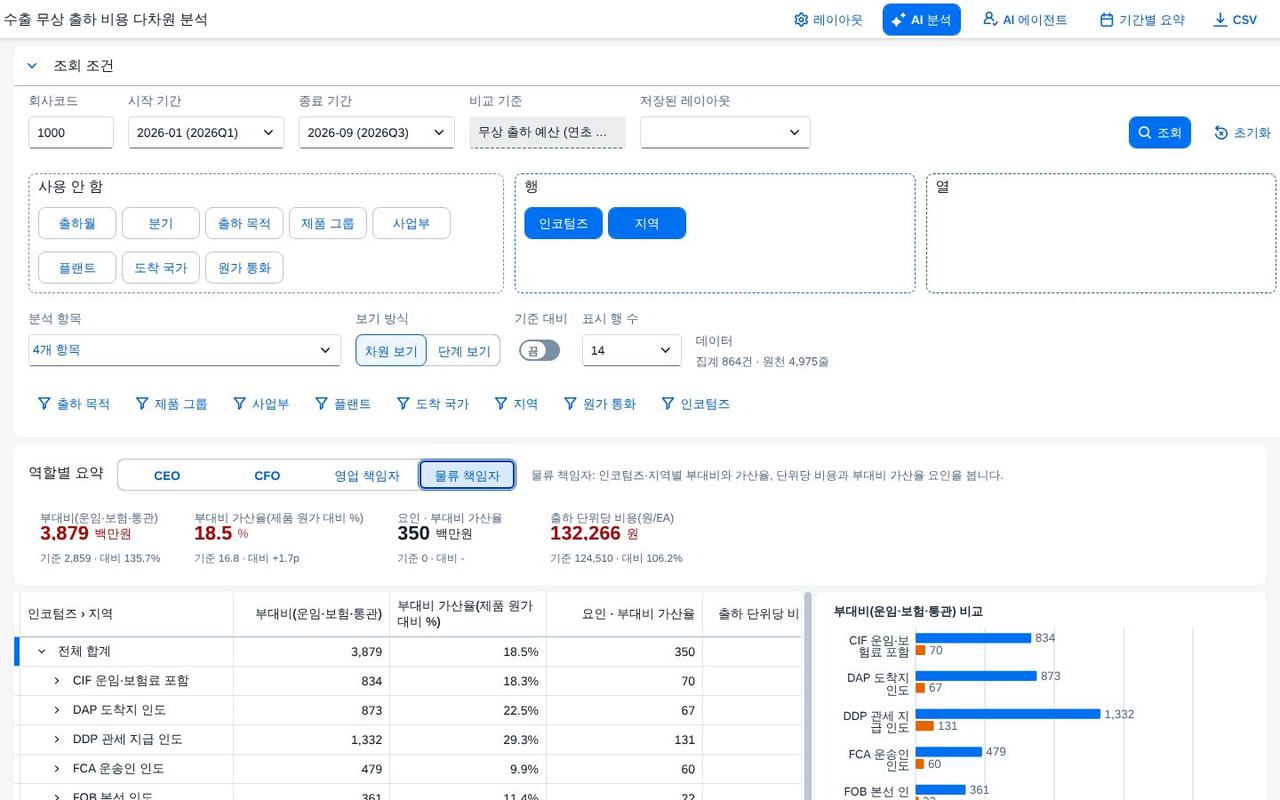
Task: Click the magnifier icon on 조회 button
Action: click(1145, 132)
